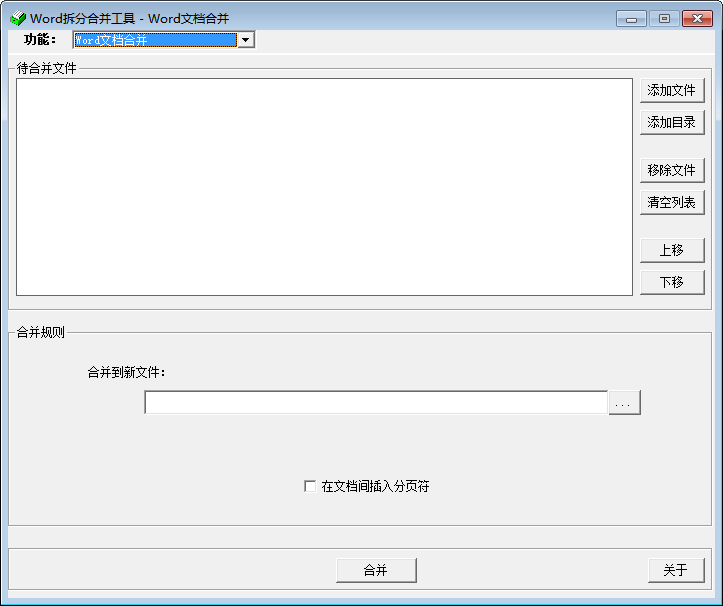Click 移除文件 to remove selected file
The width and height of the screenshot is (723, 606).
pyautogui.click(x=672, y=170)
